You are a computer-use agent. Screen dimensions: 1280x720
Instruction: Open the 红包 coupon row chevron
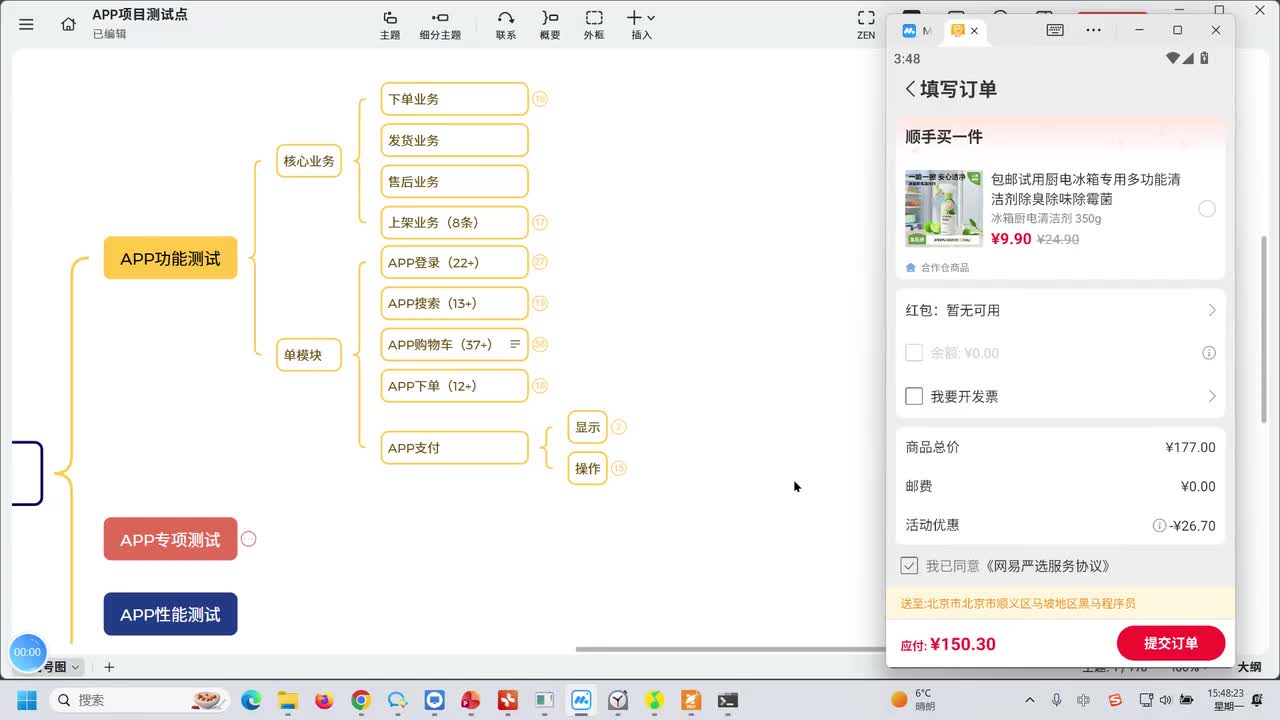(1211, 310)
